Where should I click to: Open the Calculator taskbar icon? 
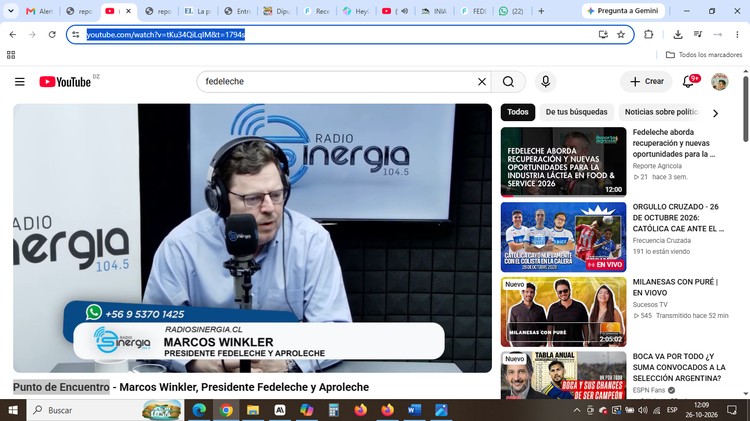[333, 410]
